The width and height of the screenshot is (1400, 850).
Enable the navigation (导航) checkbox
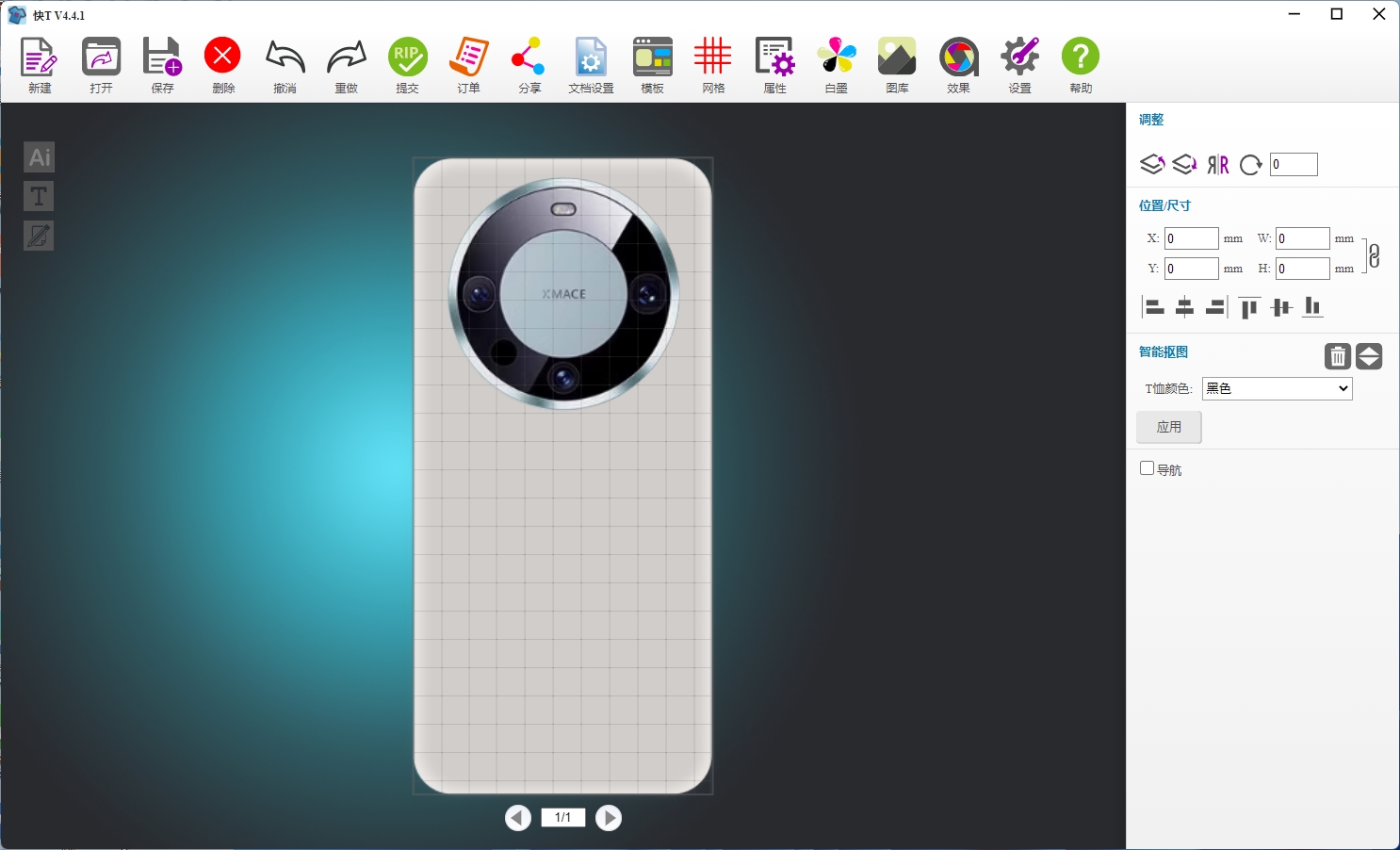[x=1147, y=468]
